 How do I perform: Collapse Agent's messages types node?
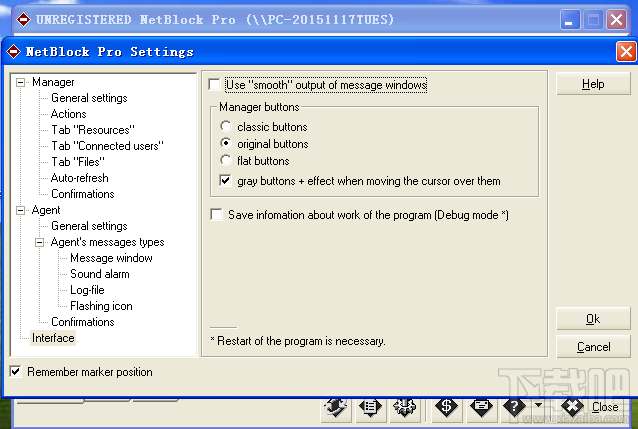(x=39, y=243)
